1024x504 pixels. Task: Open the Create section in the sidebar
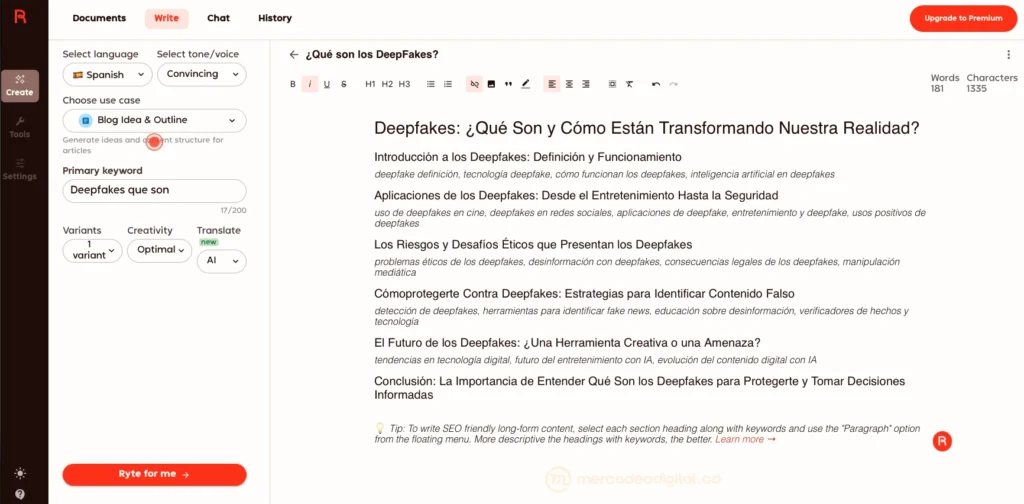click(20, 86)
